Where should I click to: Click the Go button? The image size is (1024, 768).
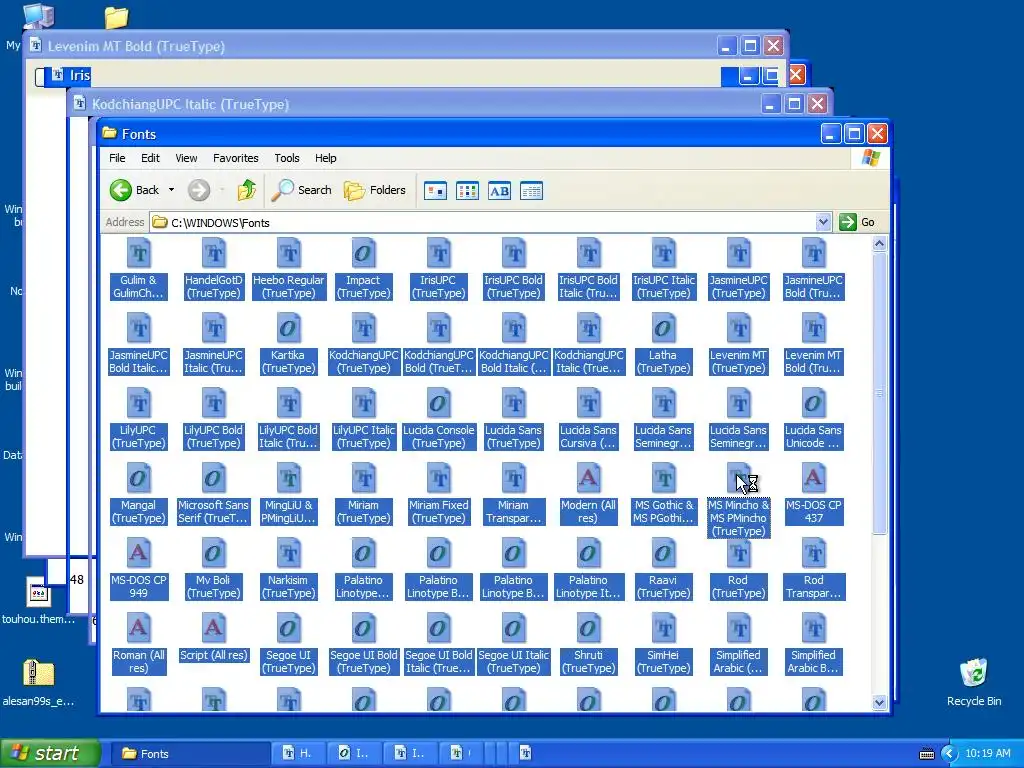click(857, 222)
